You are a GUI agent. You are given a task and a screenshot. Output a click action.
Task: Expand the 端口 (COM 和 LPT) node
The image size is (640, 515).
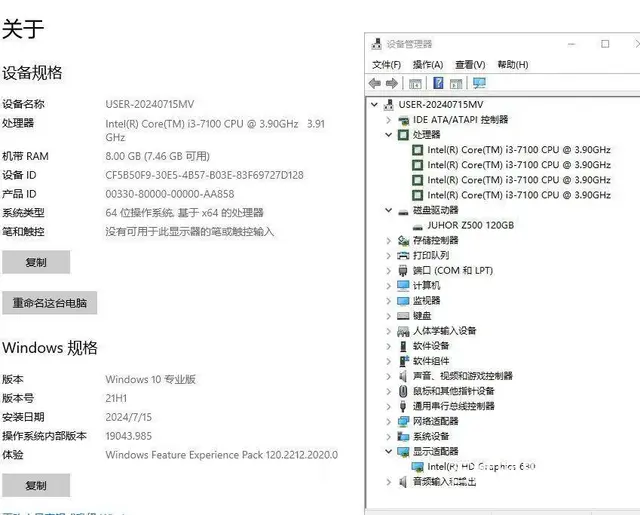coord(389,271)
